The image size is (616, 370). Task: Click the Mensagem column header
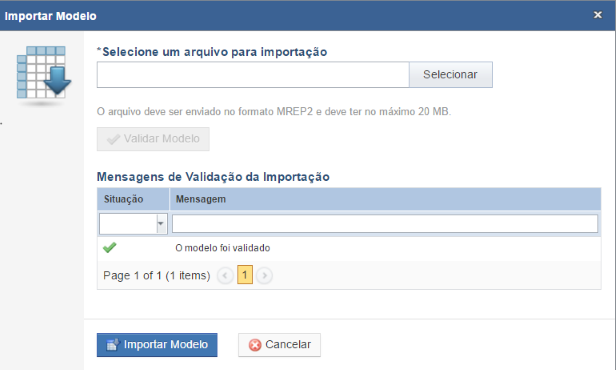coord(385,199)
